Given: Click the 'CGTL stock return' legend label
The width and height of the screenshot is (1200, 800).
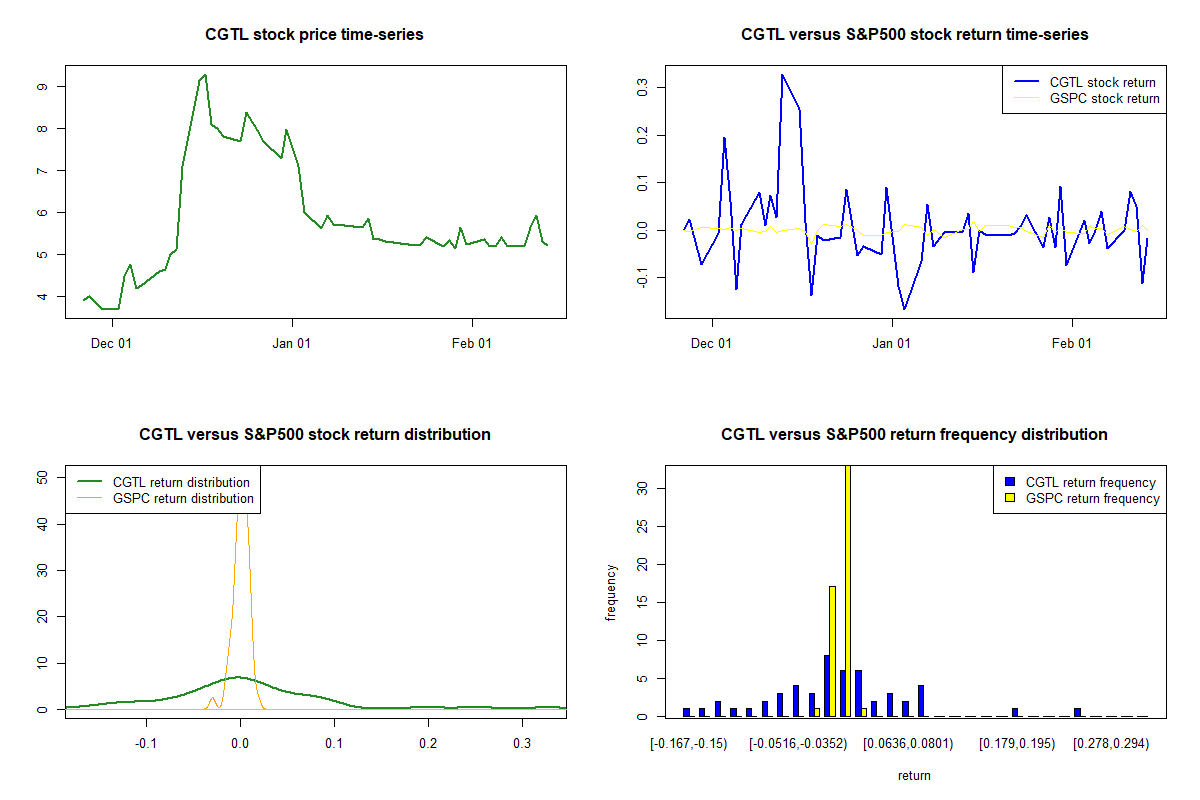Looking at the screenshot, I should 1102,82.
